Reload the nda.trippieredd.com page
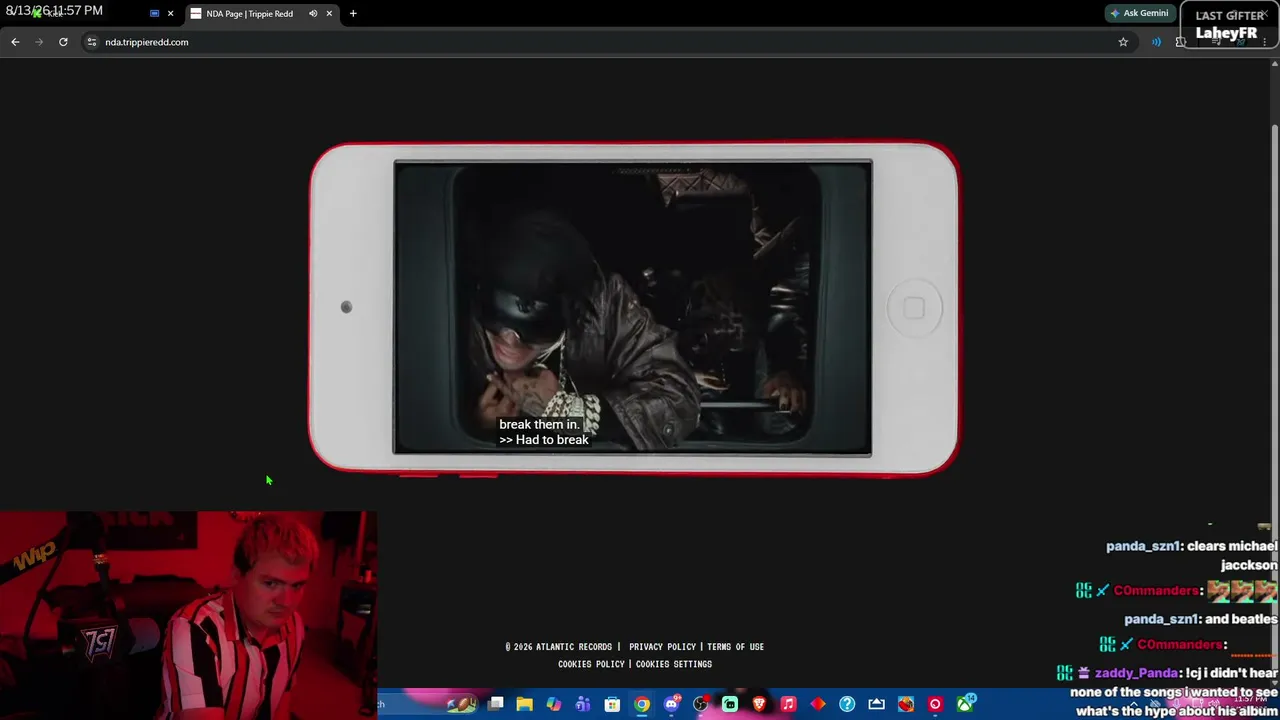Viewport: 1280px width, 720px height. point(63,42)
